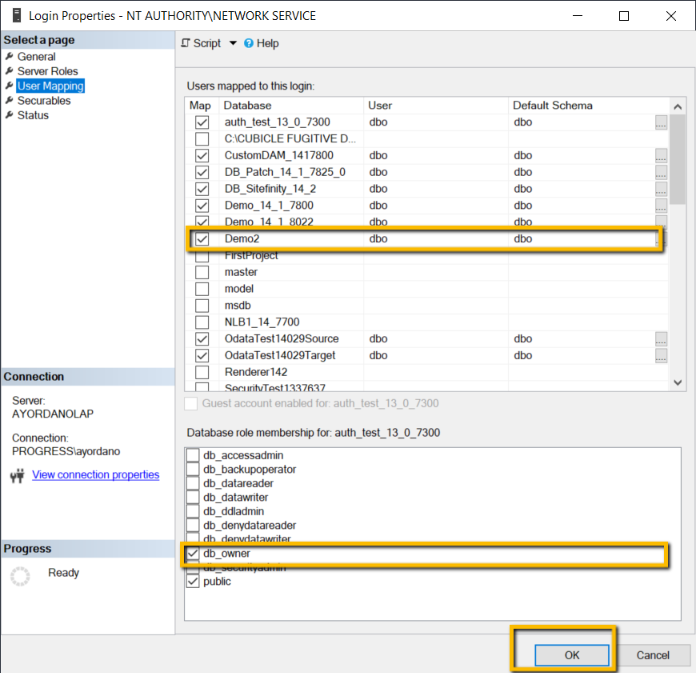Check map for NLB1_14_7700
The width and height of the screenshot is (696, 673).
[x=202, y=322]
